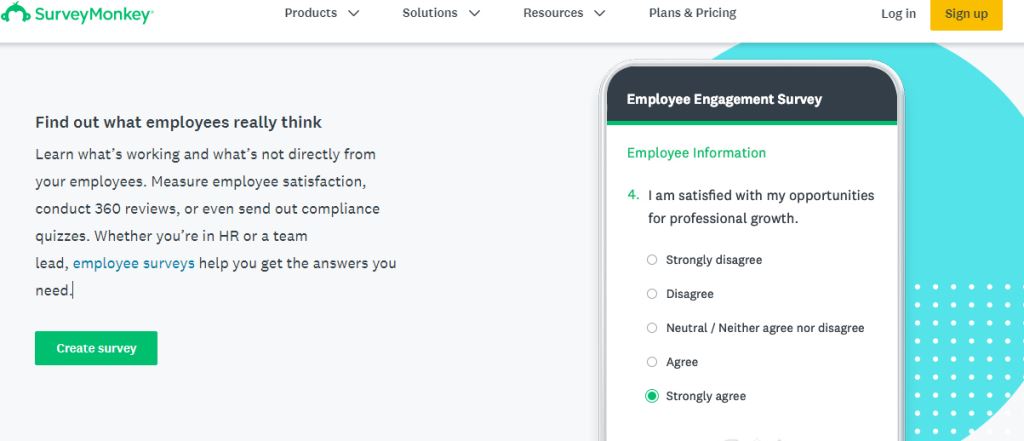Viewport: 1024px width, 441px height.
Task: Click the Log in link
Action: click(898, 14)
